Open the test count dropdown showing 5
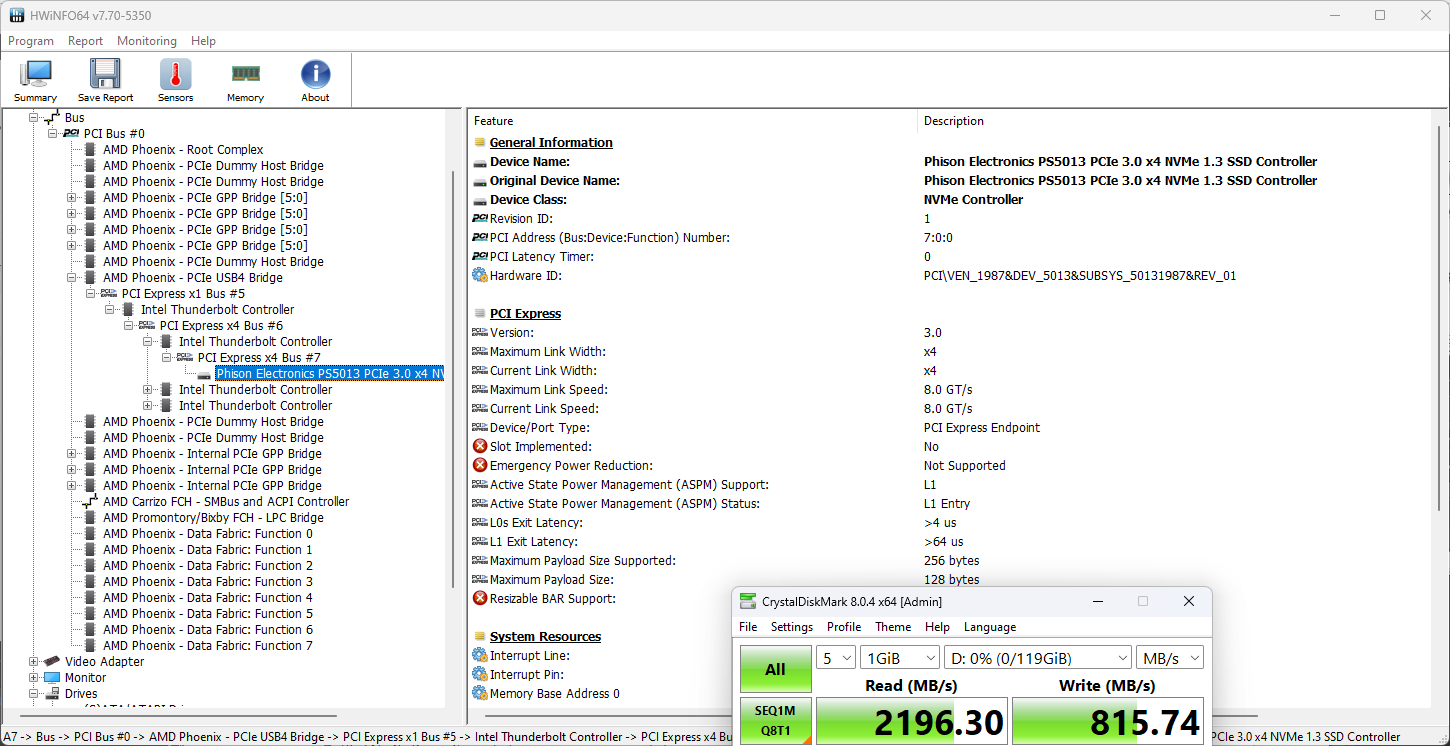 point(836,657)
